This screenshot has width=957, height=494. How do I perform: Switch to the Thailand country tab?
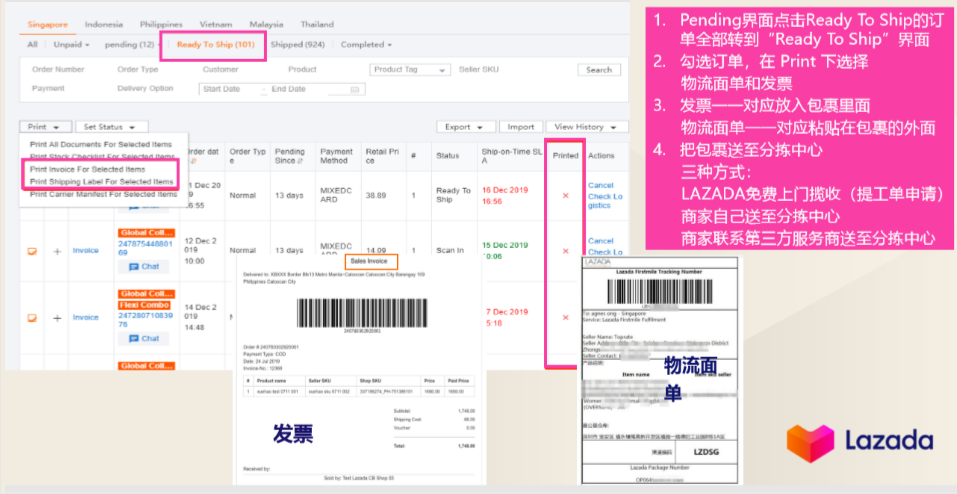[x=317, y=24]
